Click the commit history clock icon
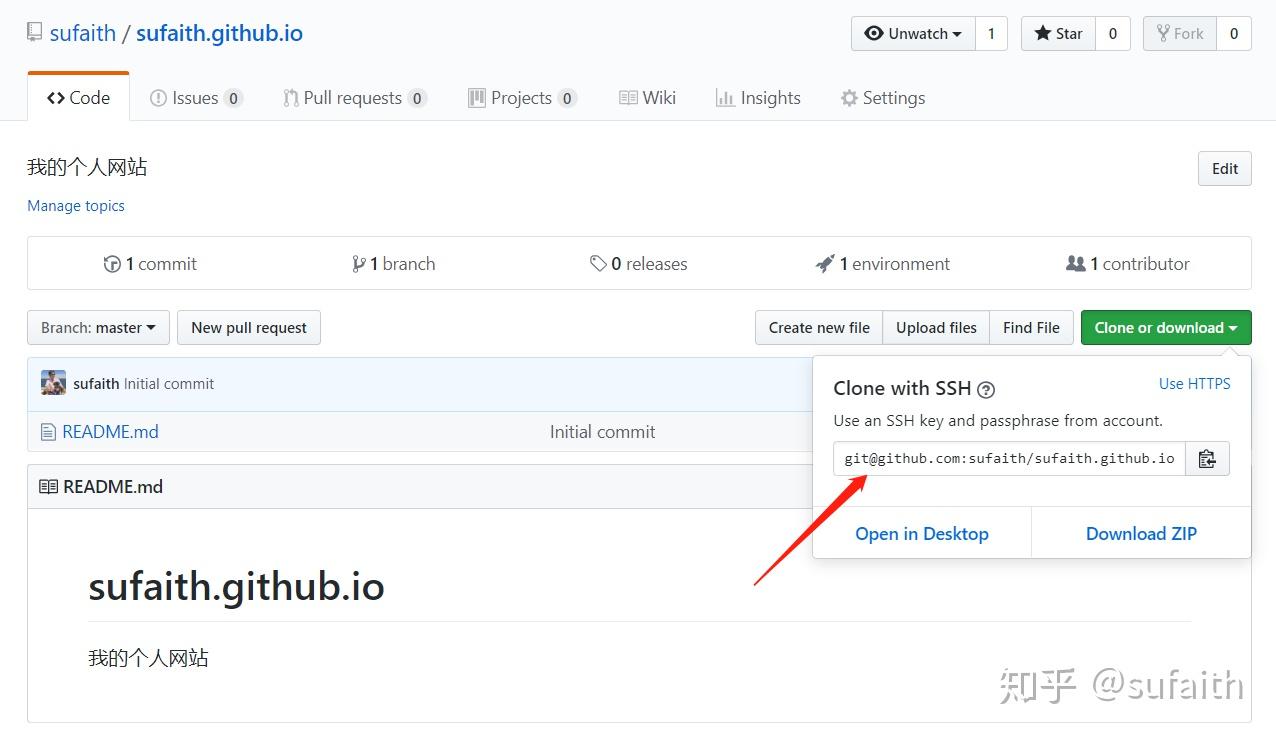Image resolution: width=1276 pixels, height=735 pixels. [x=112, y=264]
